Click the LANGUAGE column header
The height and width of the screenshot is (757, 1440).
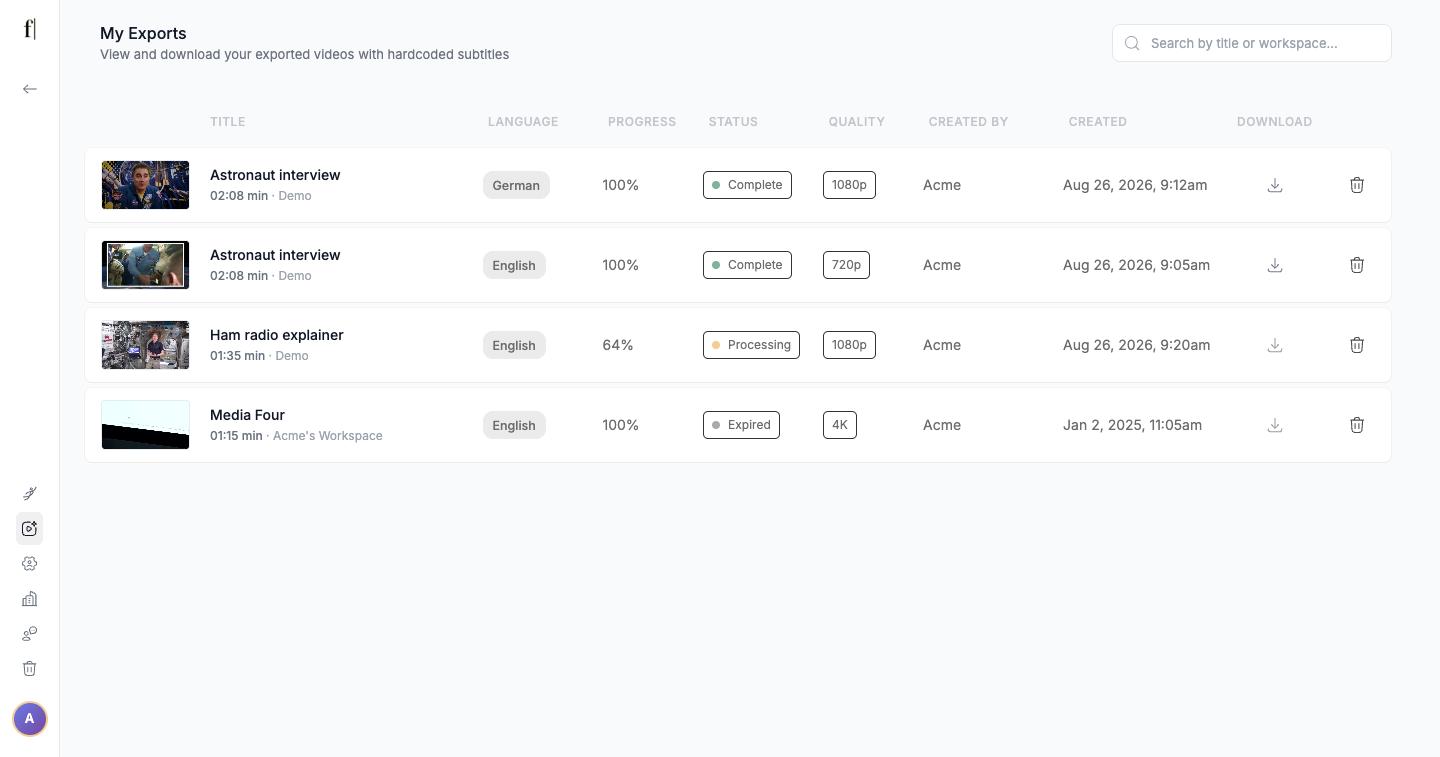tap(523, 122)
